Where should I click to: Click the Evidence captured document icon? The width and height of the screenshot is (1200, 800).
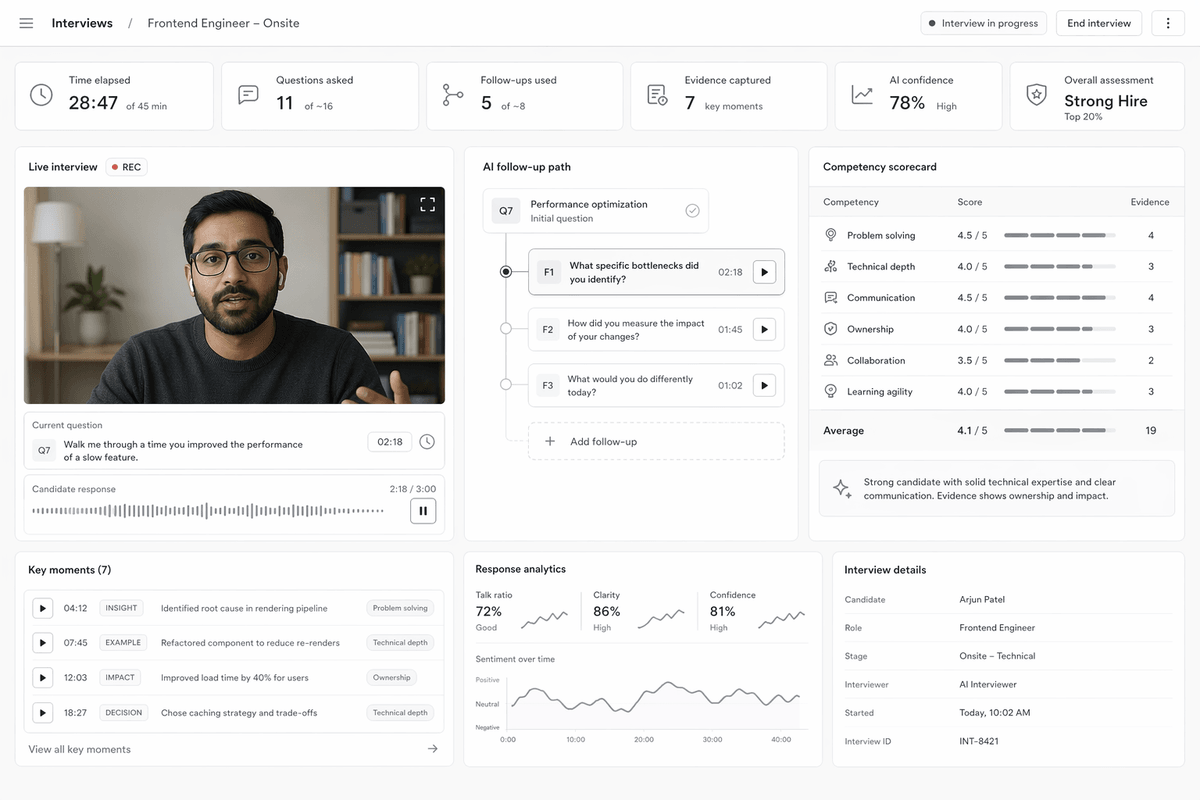(657, 95)
